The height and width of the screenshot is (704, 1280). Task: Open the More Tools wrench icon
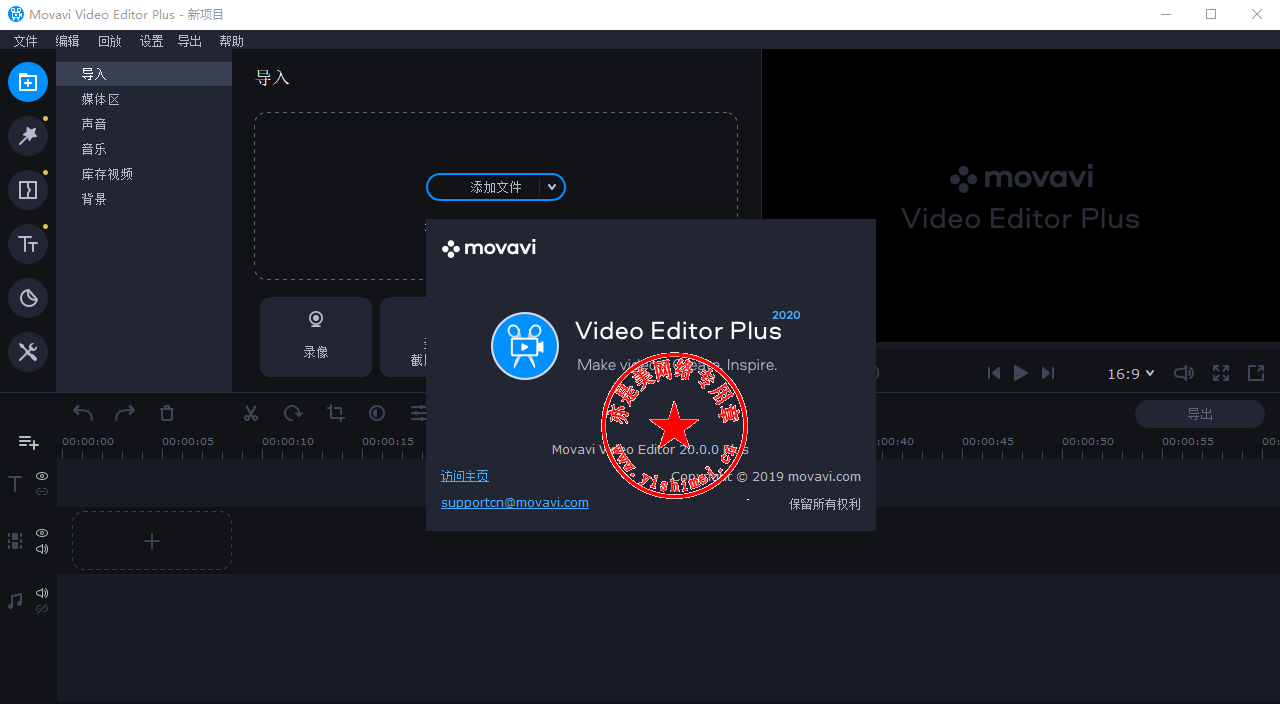pyautogui.click(x=28, y=352)
